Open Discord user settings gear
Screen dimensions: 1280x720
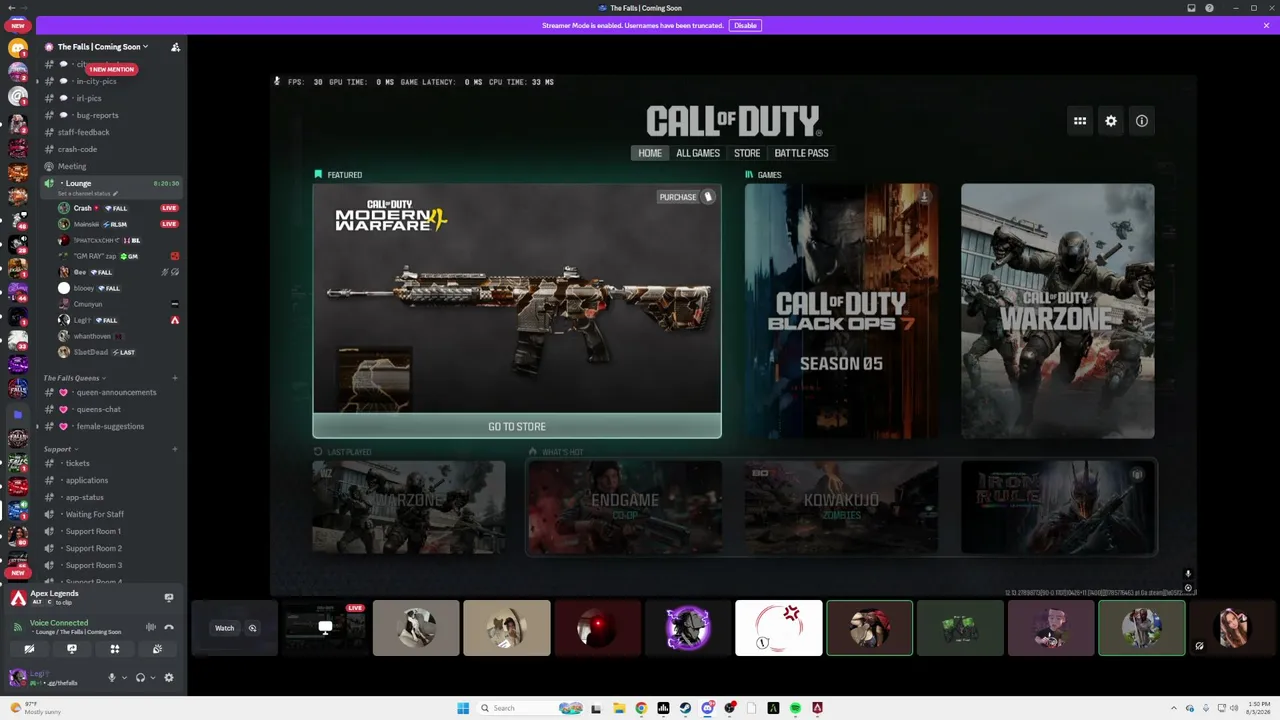coord(169,678)
